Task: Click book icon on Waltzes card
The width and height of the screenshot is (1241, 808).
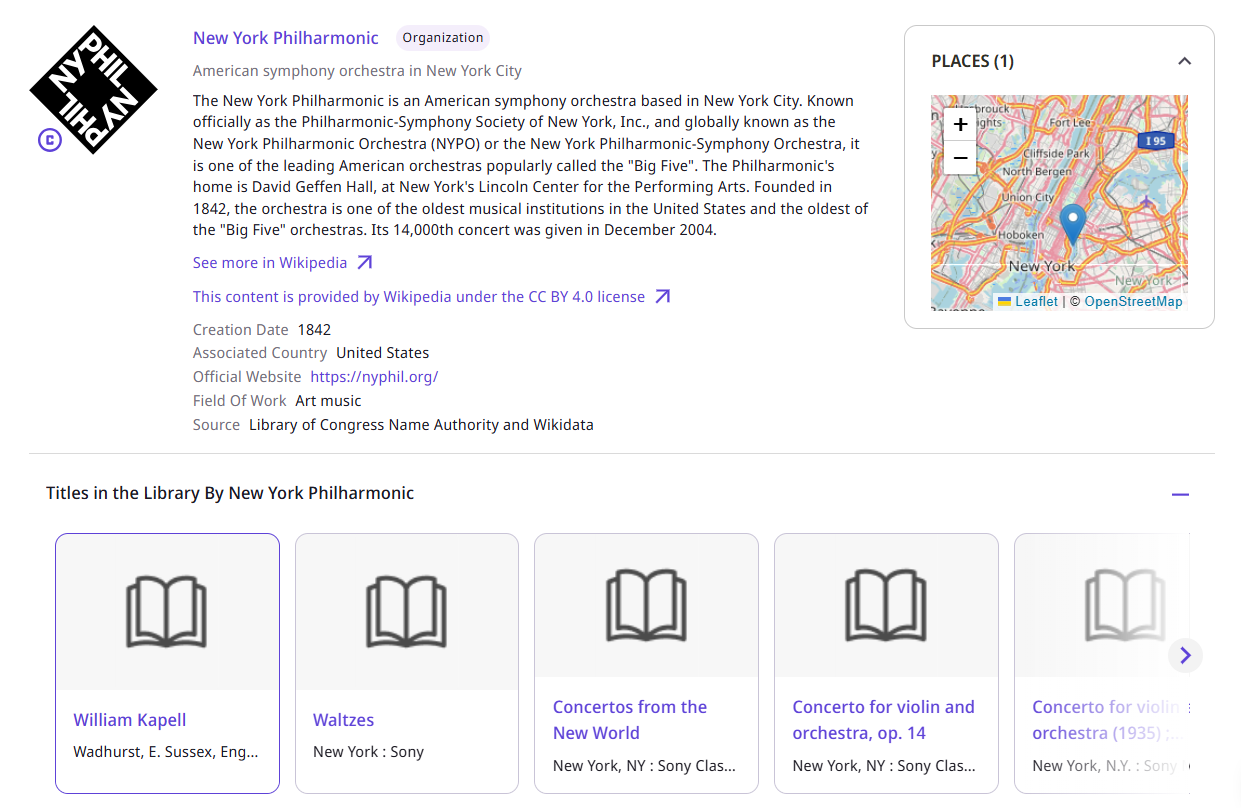Action: tap(406, 610)
